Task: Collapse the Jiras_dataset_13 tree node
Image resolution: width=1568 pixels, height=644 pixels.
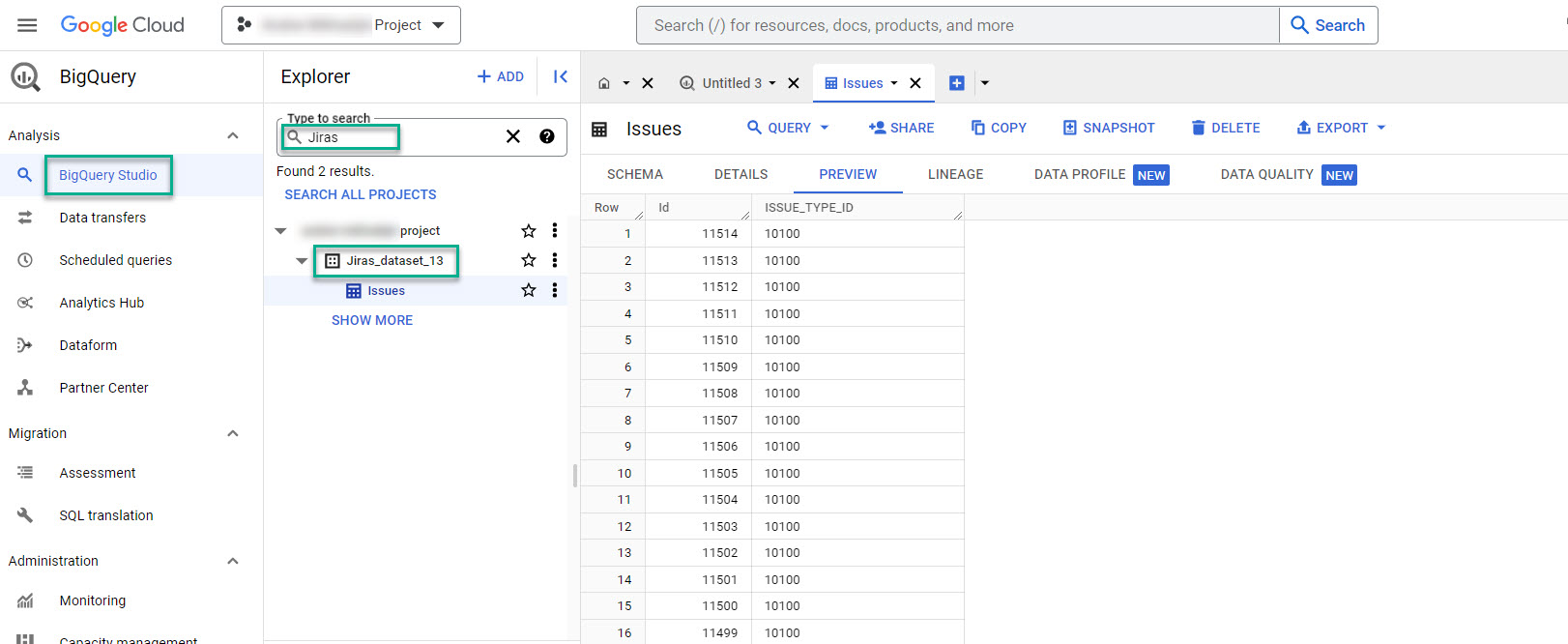Action: pyautogui.click(x=302, y=261)
